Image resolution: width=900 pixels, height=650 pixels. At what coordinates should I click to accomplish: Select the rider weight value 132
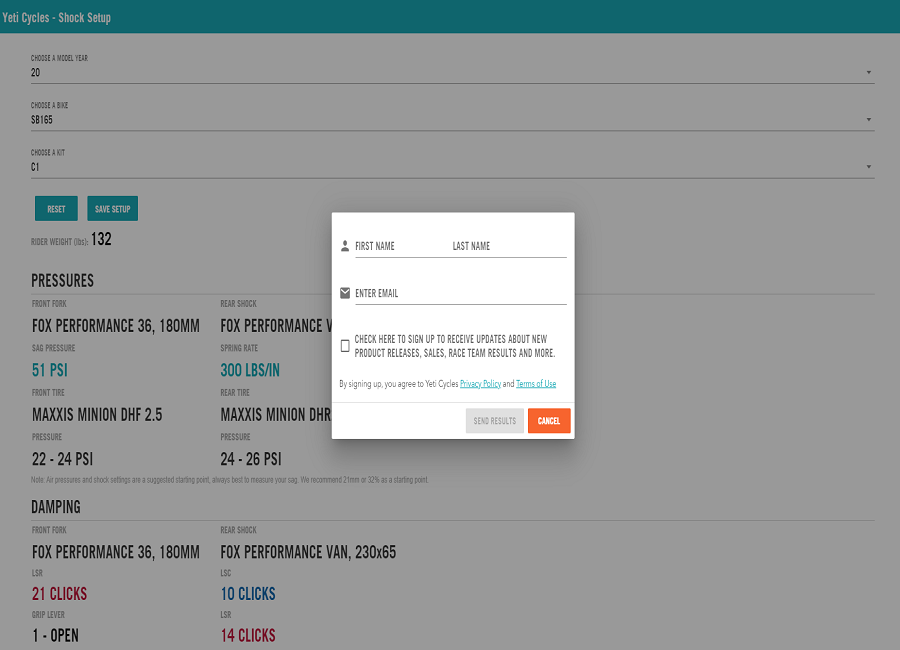[101, 239]
